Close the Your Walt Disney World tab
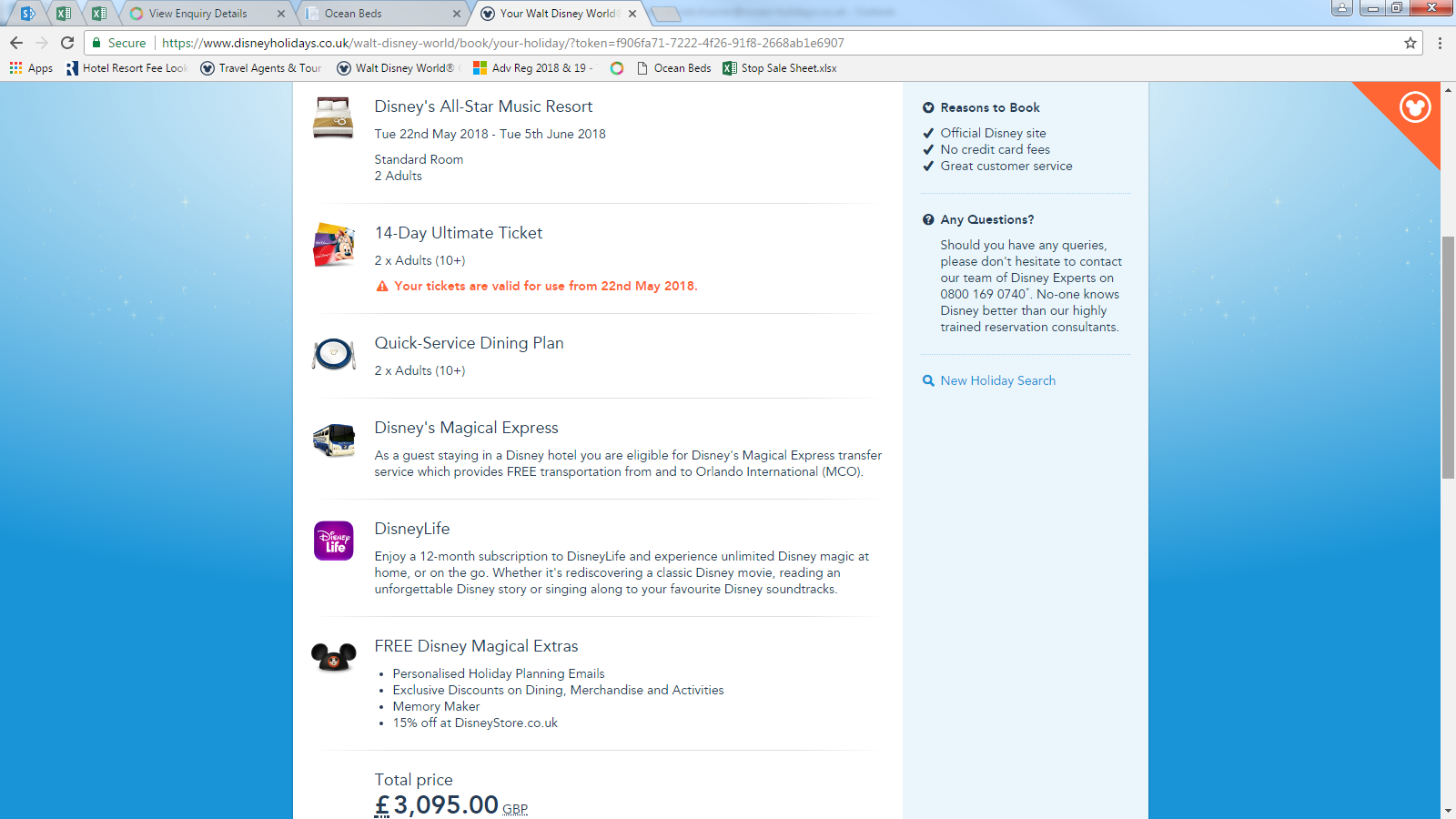 click(632, 14)
